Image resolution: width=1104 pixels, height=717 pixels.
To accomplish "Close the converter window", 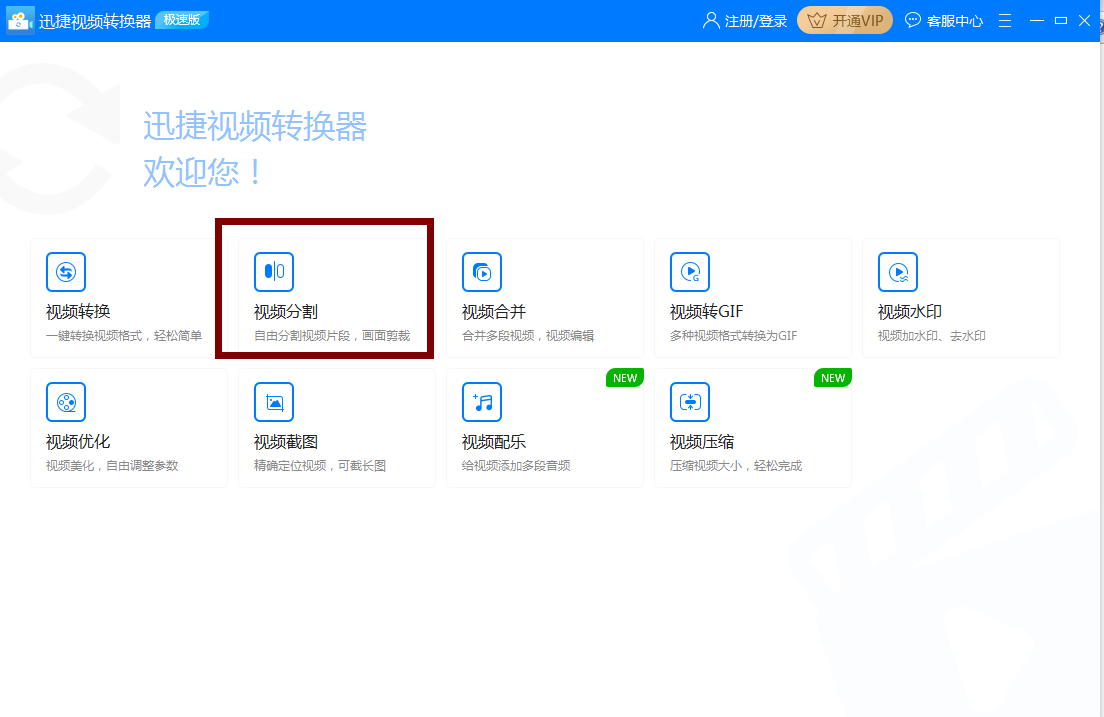I will tap(1085, 20).
